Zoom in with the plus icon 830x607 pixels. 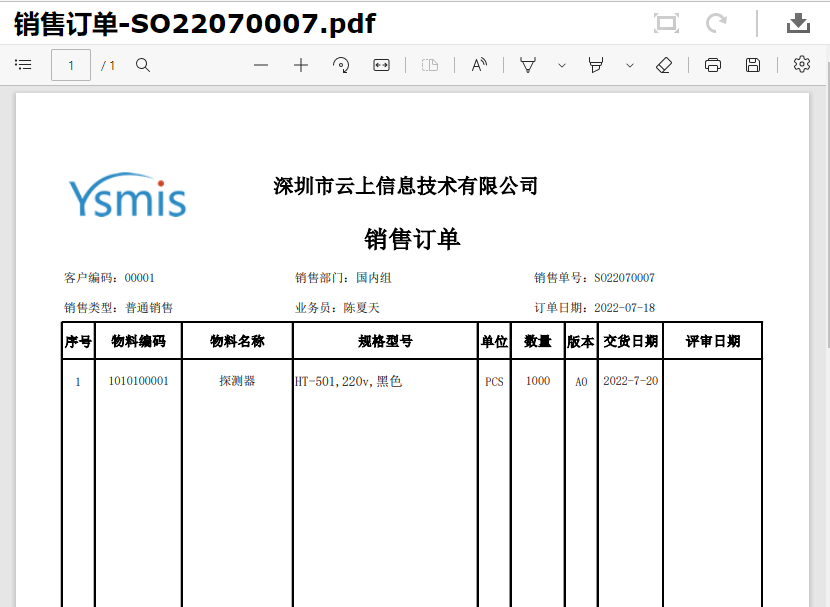(301, 65)
